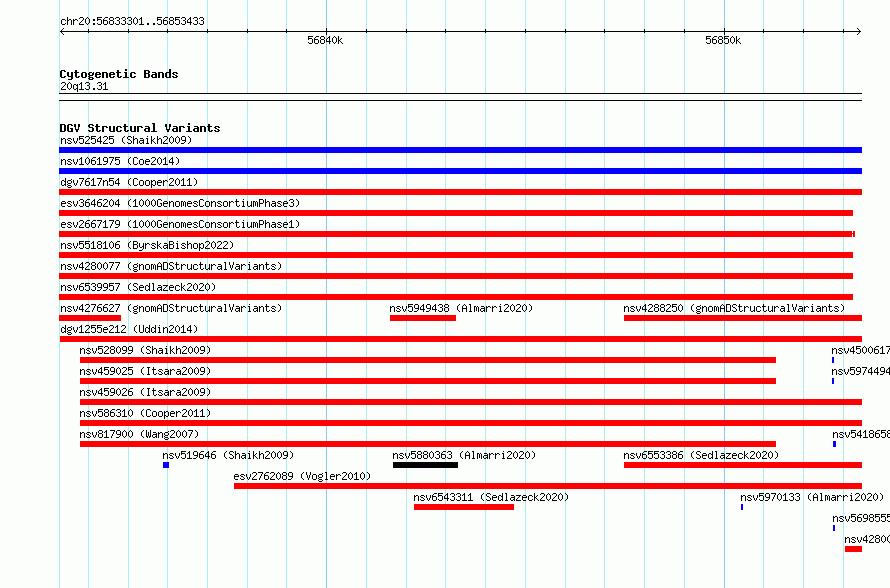
Task: Select nsv5518106 (ByrskaBishop2022) label
Action: click(x=147, y=245)
